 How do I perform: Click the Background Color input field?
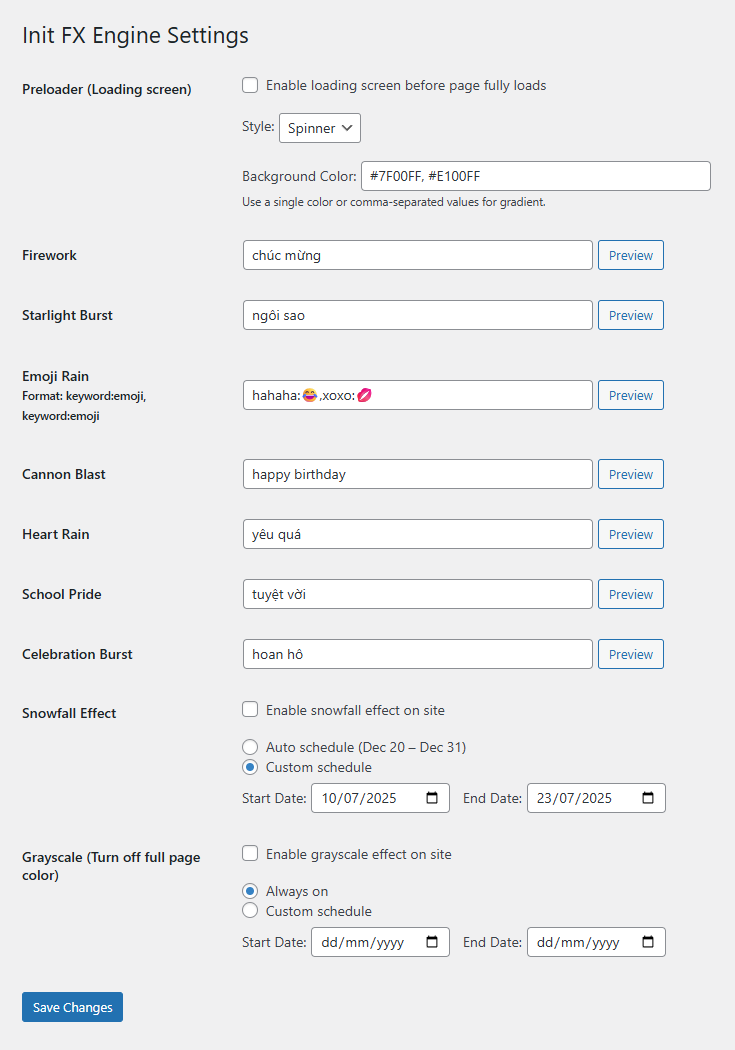[535, 176]
